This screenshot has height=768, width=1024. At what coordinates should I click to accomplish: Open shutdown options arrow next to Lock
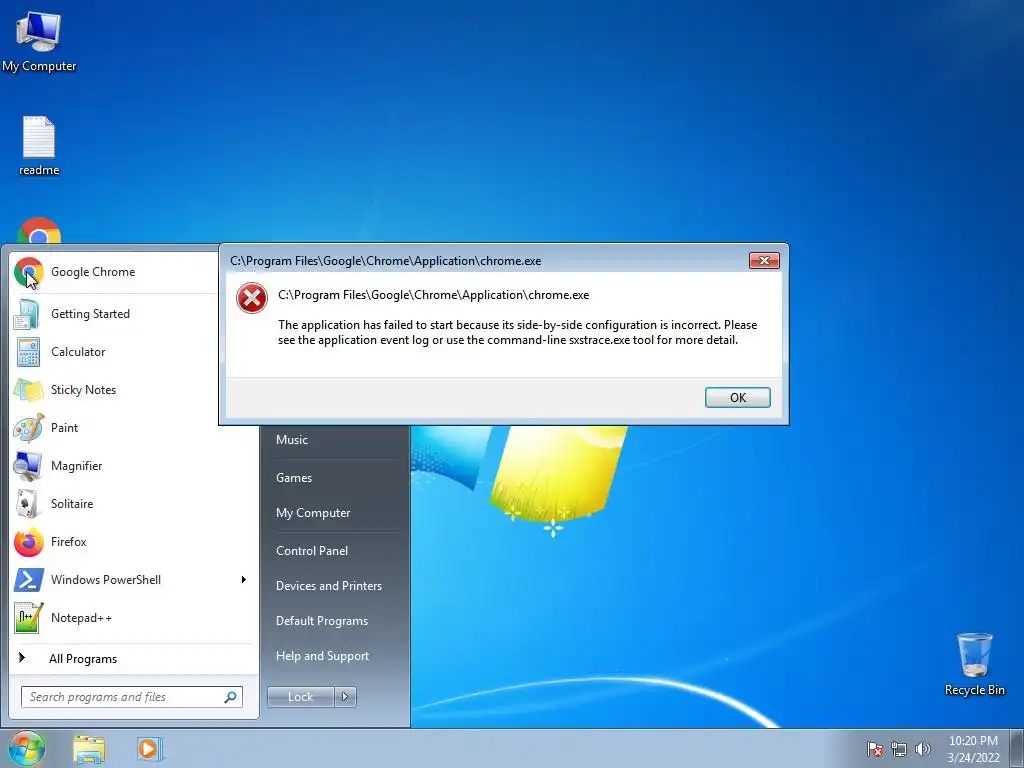coord(345,697)
